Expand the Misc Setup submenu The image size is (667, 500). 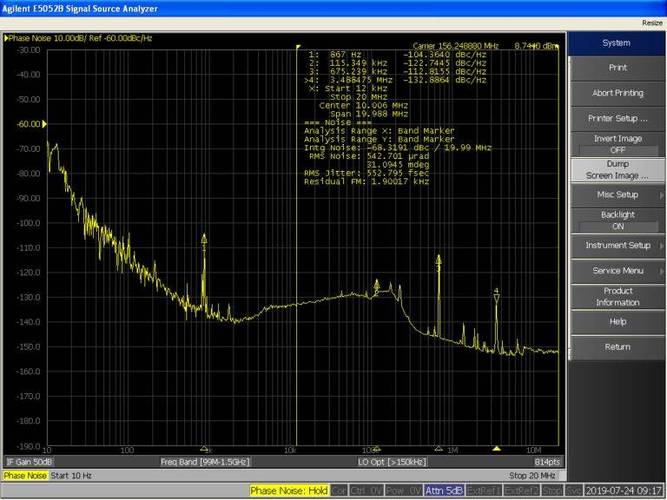[617, 195]
